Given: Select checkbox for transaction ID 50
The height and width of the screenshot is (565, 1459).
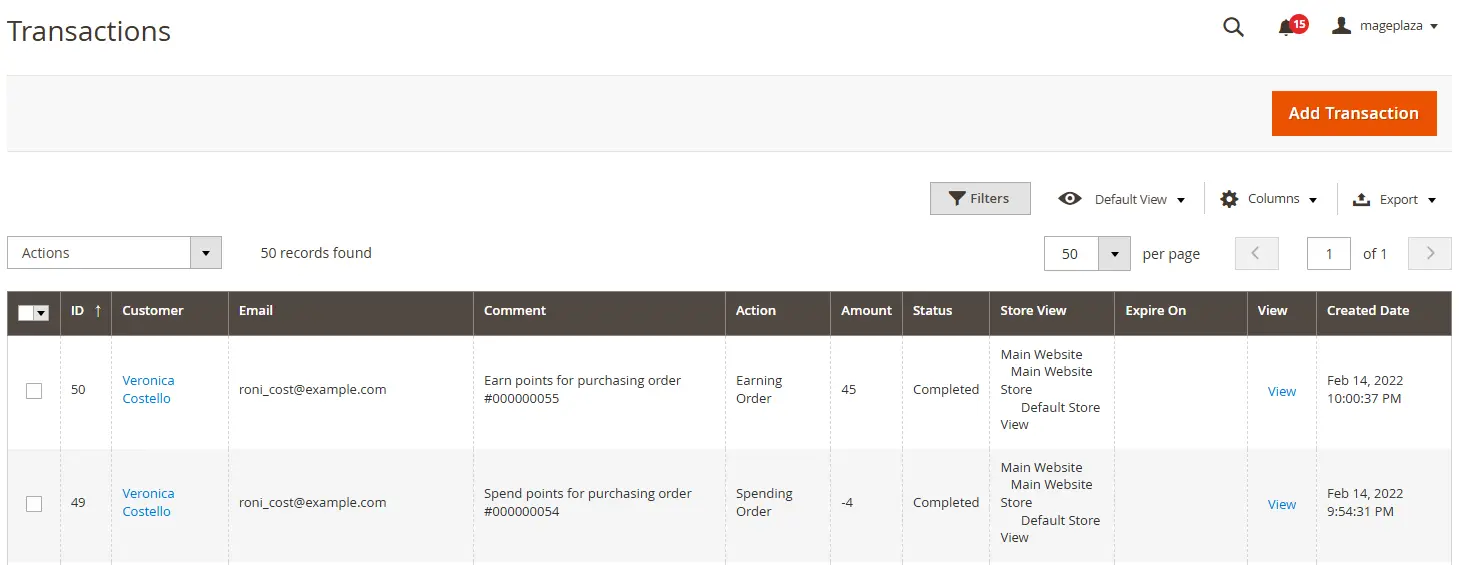Looking at the screenshot, I should point(34,390).
